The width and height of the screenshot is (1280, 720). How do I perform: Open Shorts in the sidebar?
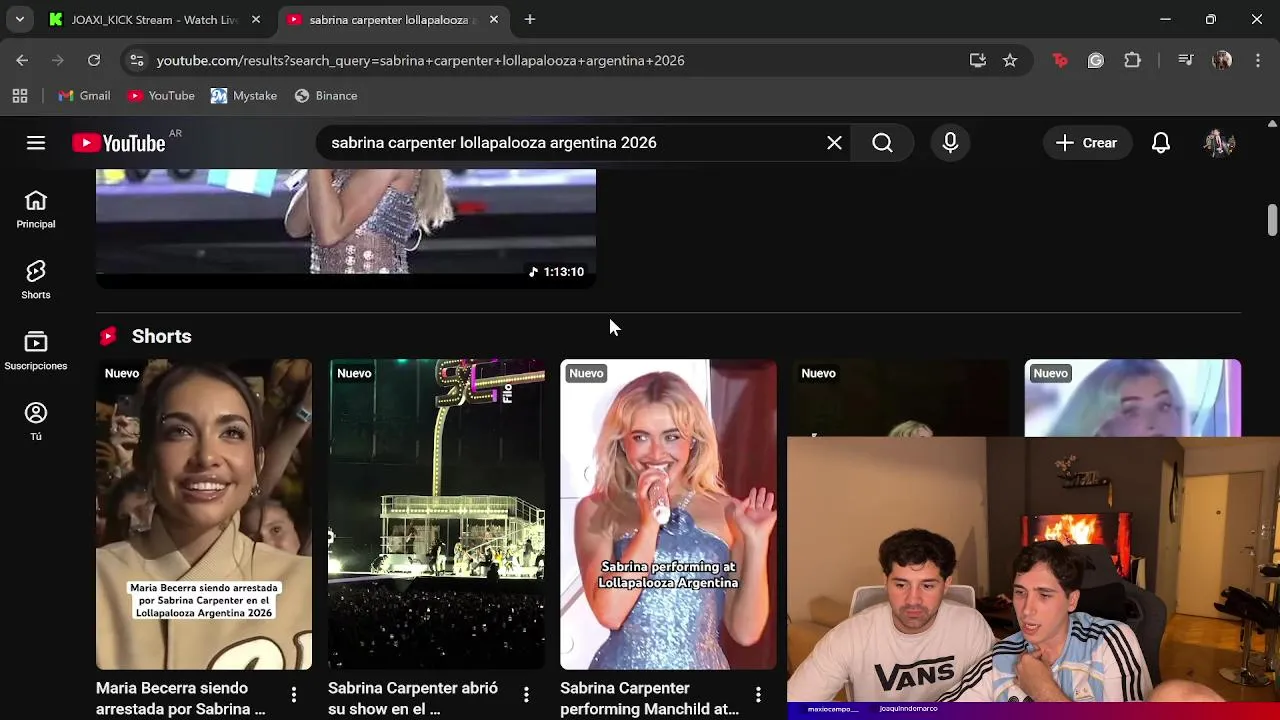(x=36, y=281)
